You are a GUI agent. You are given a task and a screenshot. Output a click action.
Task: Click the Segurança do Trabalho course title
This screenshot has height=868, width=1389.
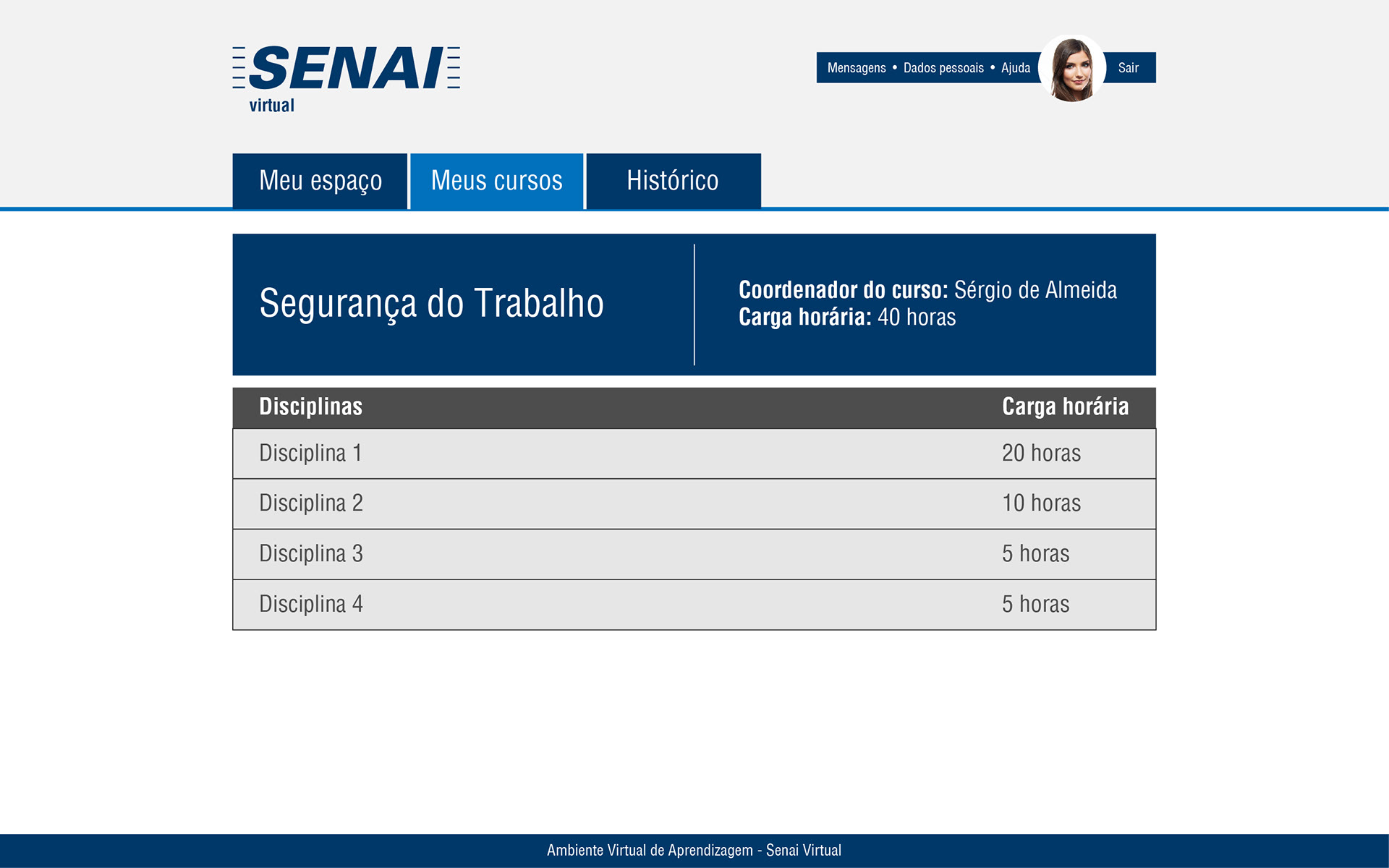431,303
